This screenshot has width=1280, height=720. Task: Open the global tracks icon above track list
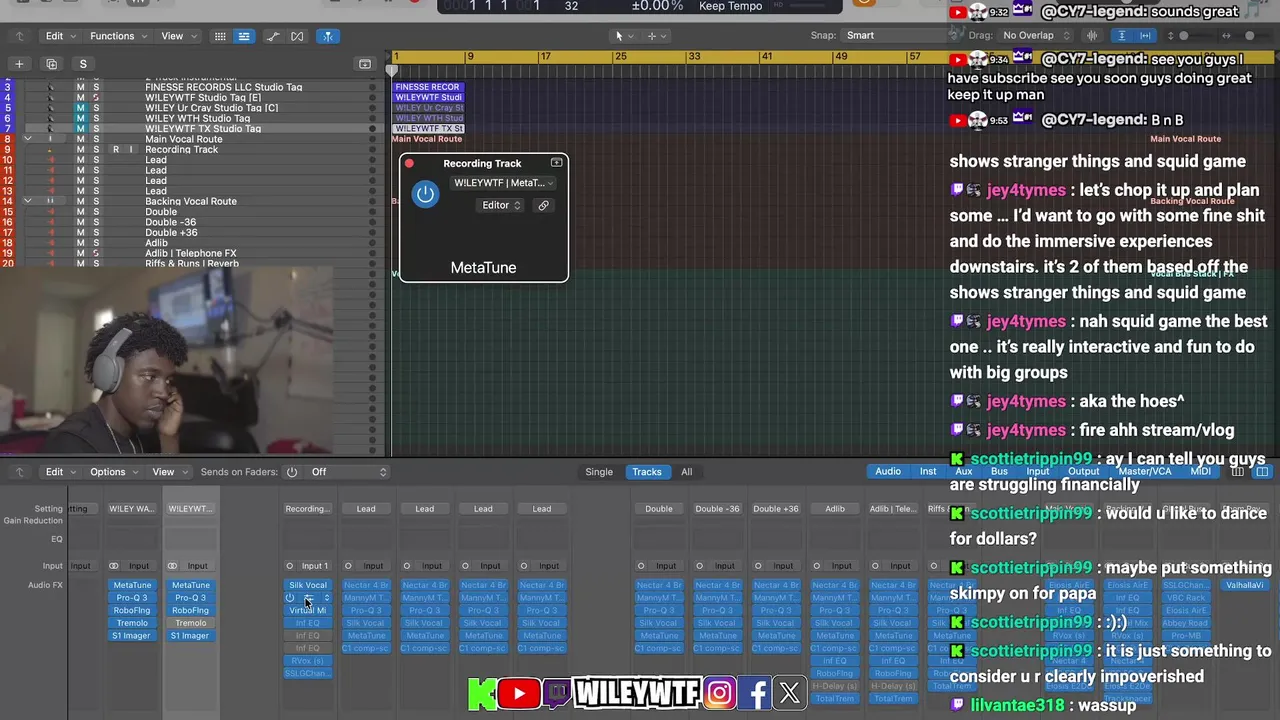365,64
